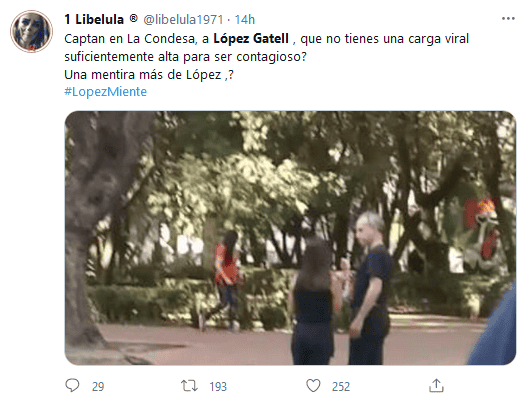Click the reply speech bubble icon

click(x=72, y=385)
